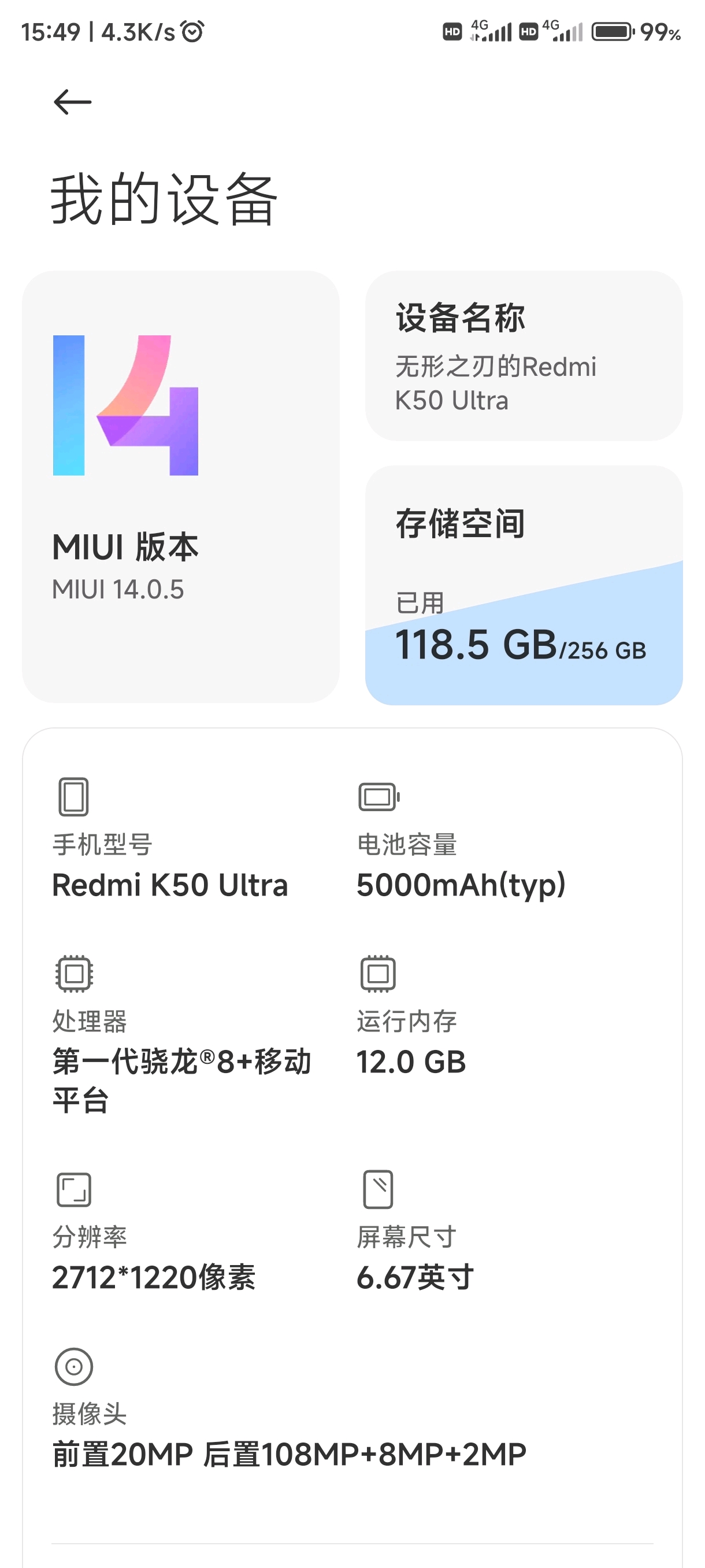This screenshot has height=1568, width=705.
Task: Tap the phone model icon
Action: click(x=73, y=796)
